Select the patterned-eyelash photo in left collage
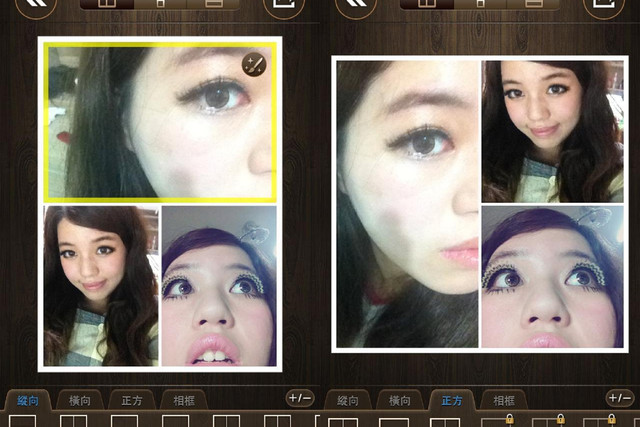The width and height of the screenshot is (640, 427). click(x=219, y=286)
